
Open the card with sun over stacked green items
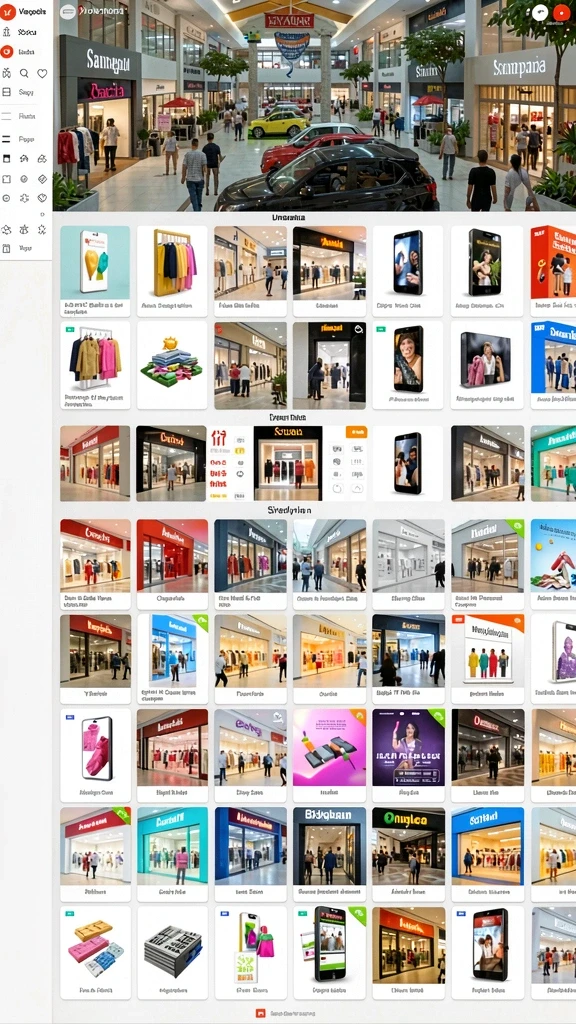[172, 365]
